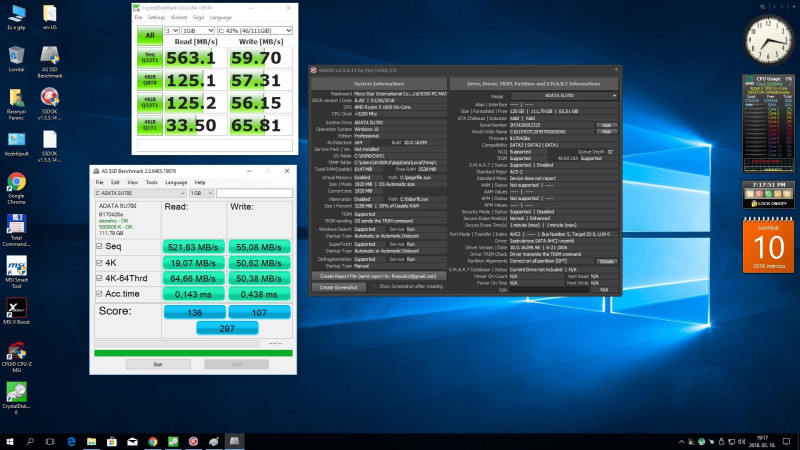The width and height of the screenshot is (800, 450).
Task: Open the orange calendar gadget
Action: pos(768,245)
